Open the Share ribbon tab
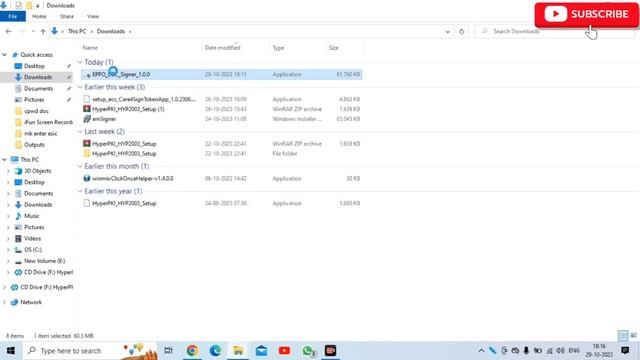 pos(67,16)
